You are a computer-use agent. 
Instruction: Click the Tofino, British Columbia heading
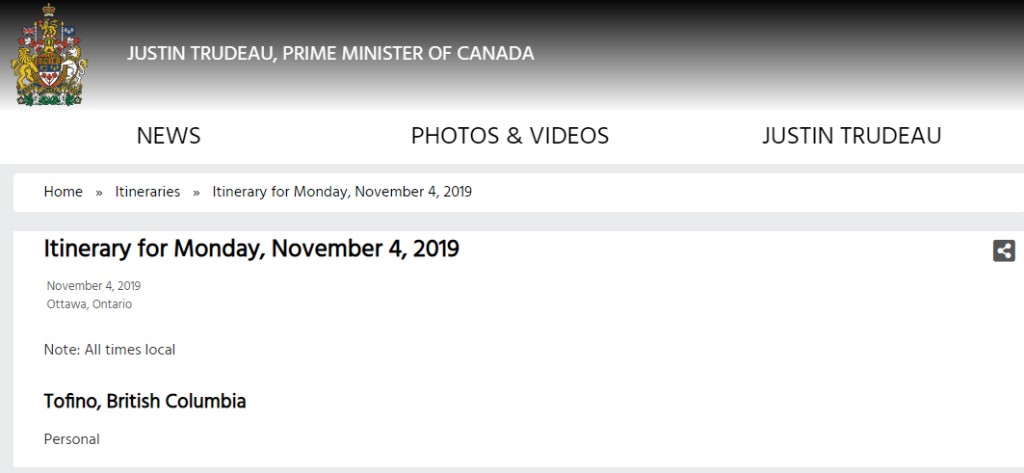(145, 401)
